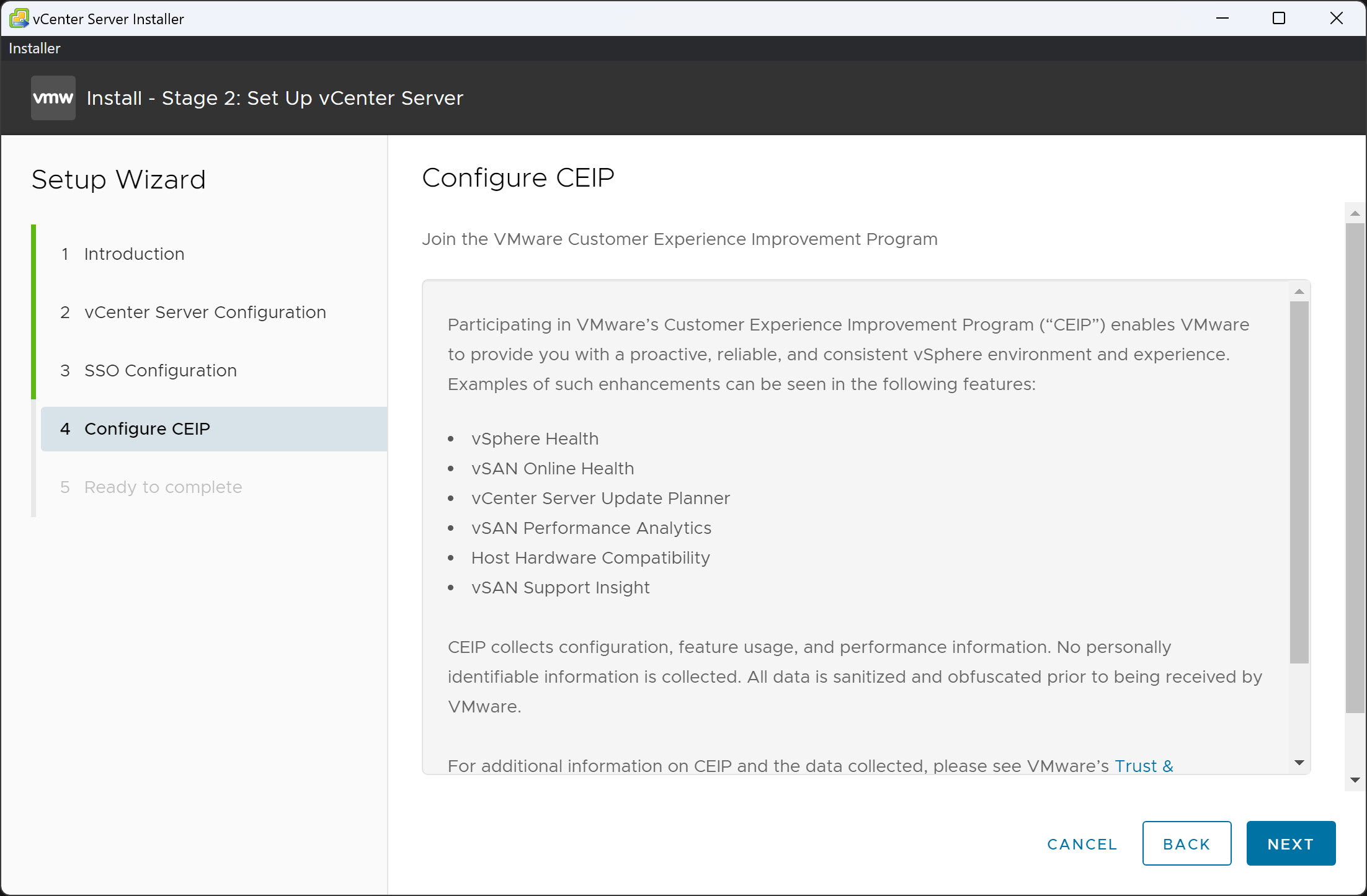Minimize the vCenter Server Installer window
The width and height of the screenshot is (1367, 896).
coord(1222,18)
